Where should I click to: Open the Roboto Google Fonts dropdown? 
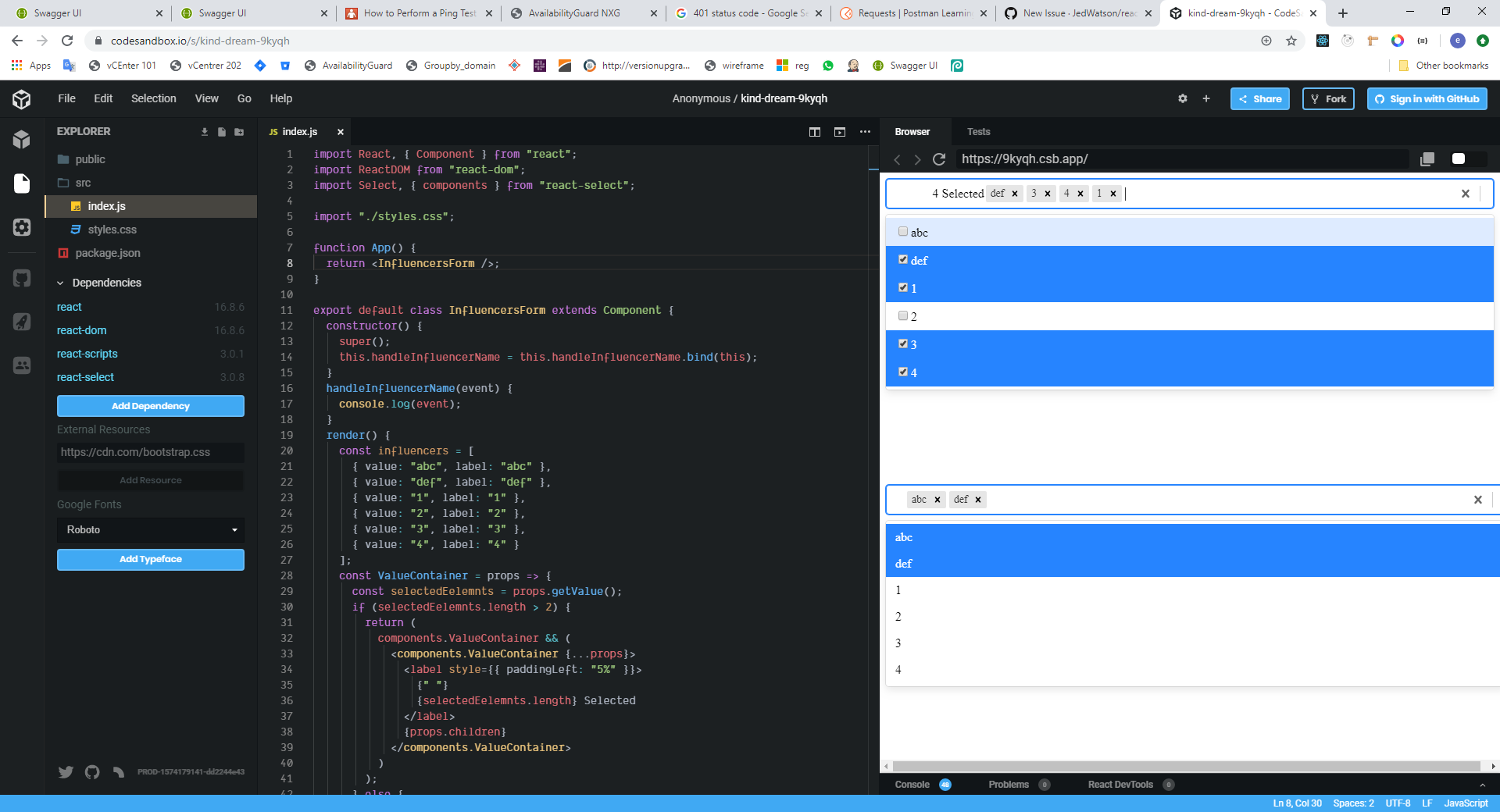[x=150, y=530]
